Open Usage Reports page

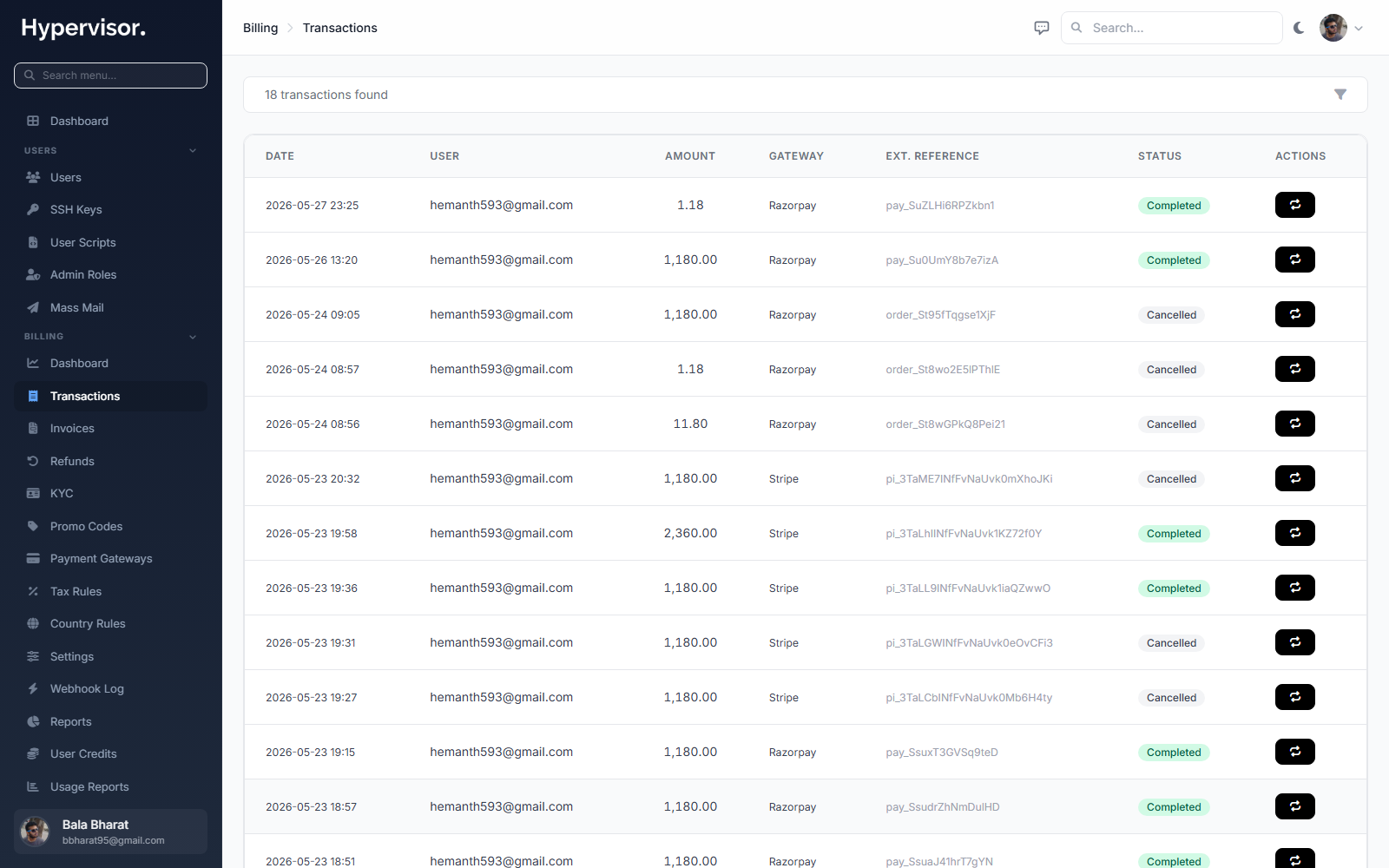pyautogui.click(x=110, y=786)
